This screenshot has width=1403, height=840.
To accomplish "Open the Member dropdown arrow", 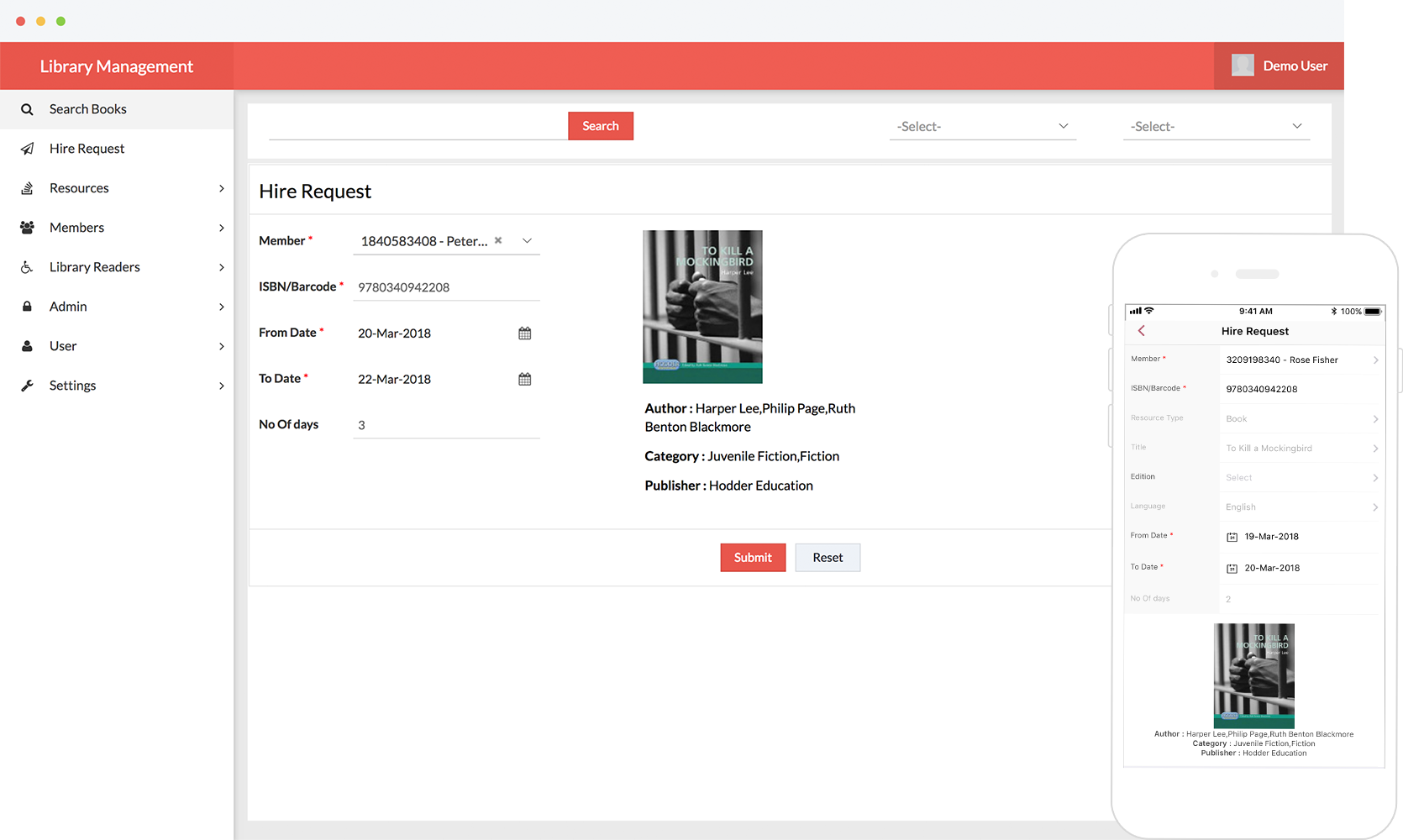I will point(527,241).
